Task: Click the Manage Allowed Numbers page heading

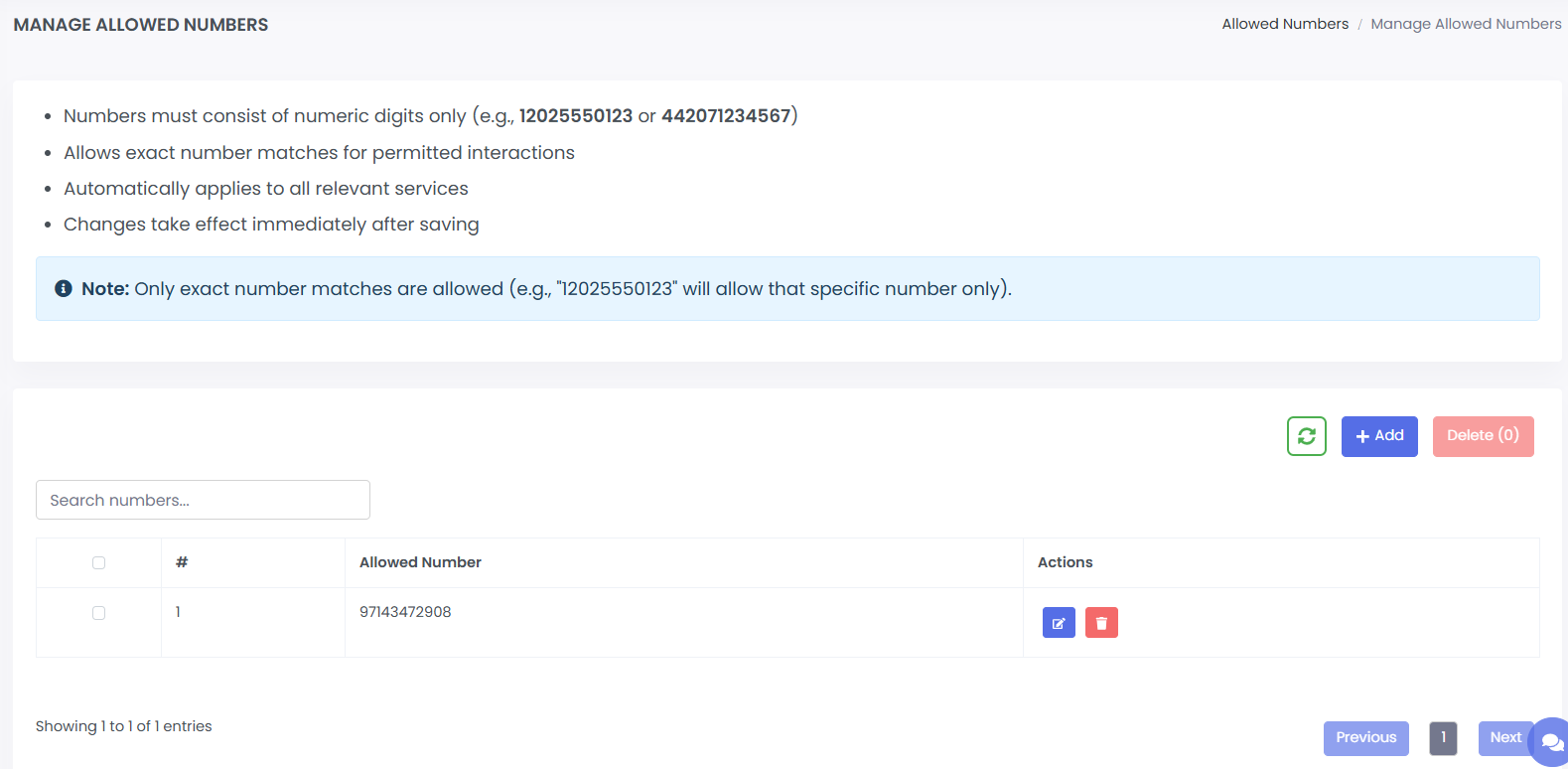Action: coord(141,25)
